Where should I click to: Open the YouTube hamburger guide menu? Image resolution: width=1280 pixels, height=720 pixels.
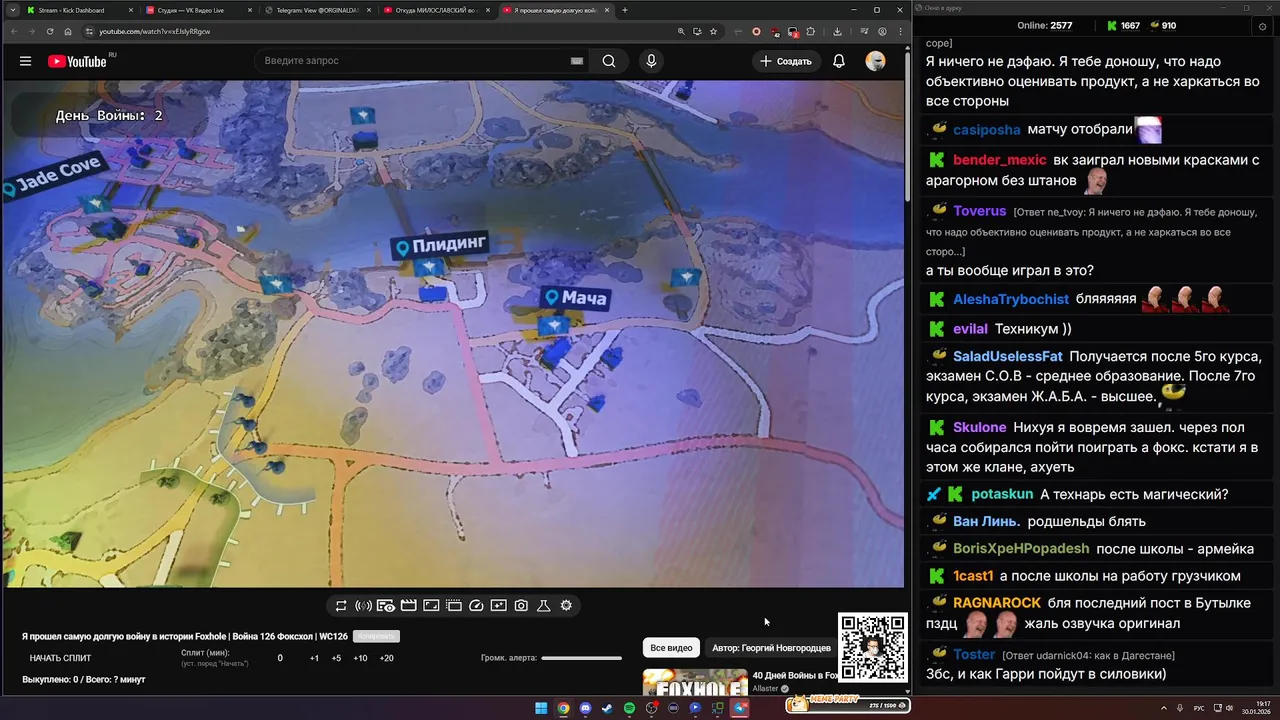pyautogui.click(x=25, y=61)
